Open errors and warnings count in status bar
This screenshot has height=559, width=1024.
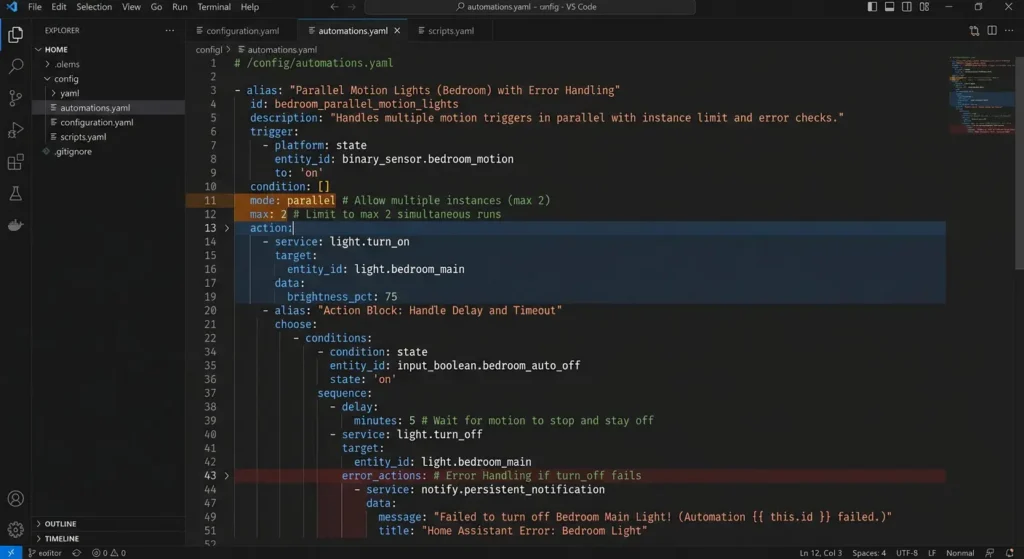tap(108, 552)
